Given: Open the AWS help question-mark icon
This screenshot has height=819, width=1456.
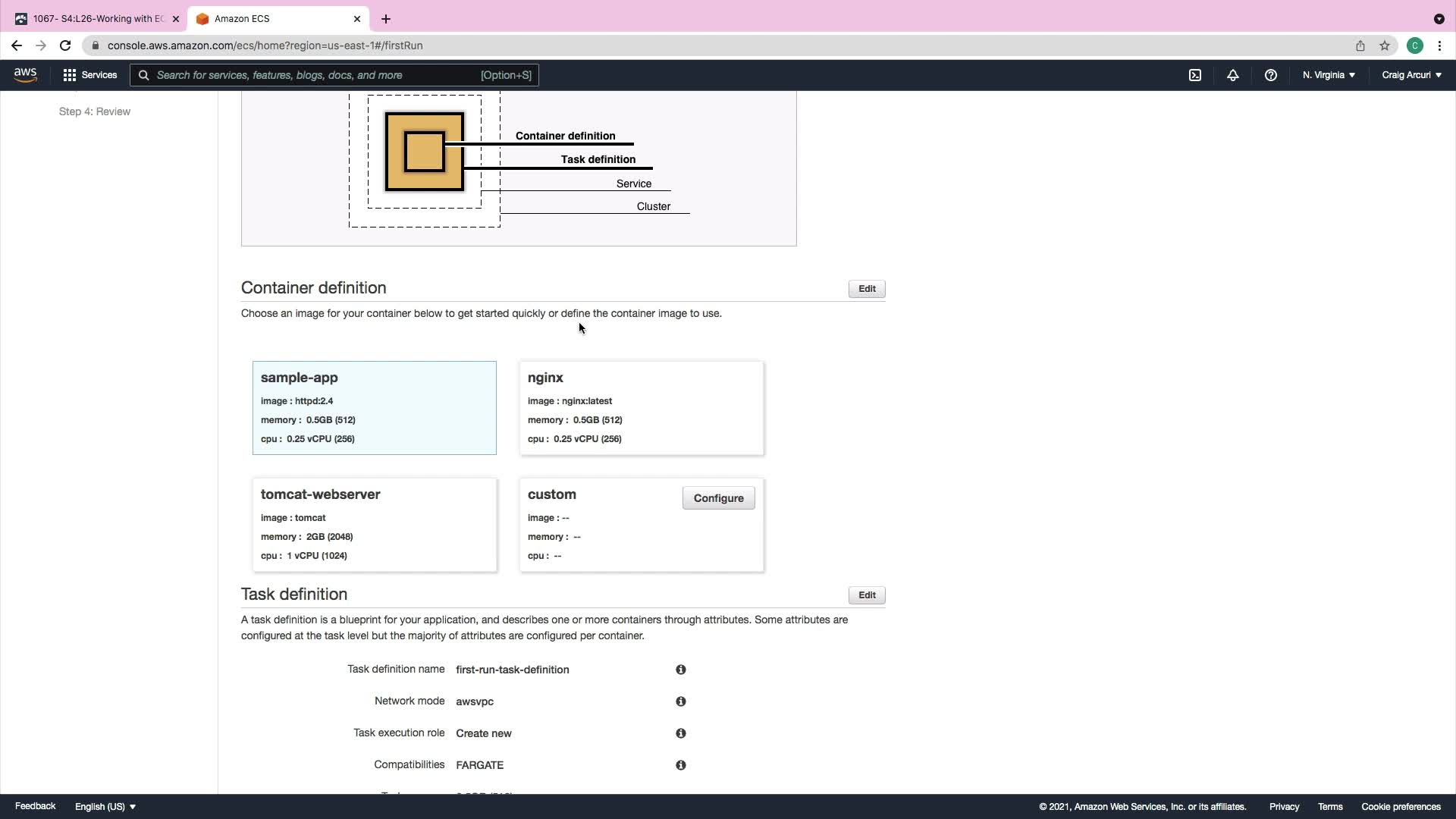Looking at the screenshot, I should point(1271,75).
